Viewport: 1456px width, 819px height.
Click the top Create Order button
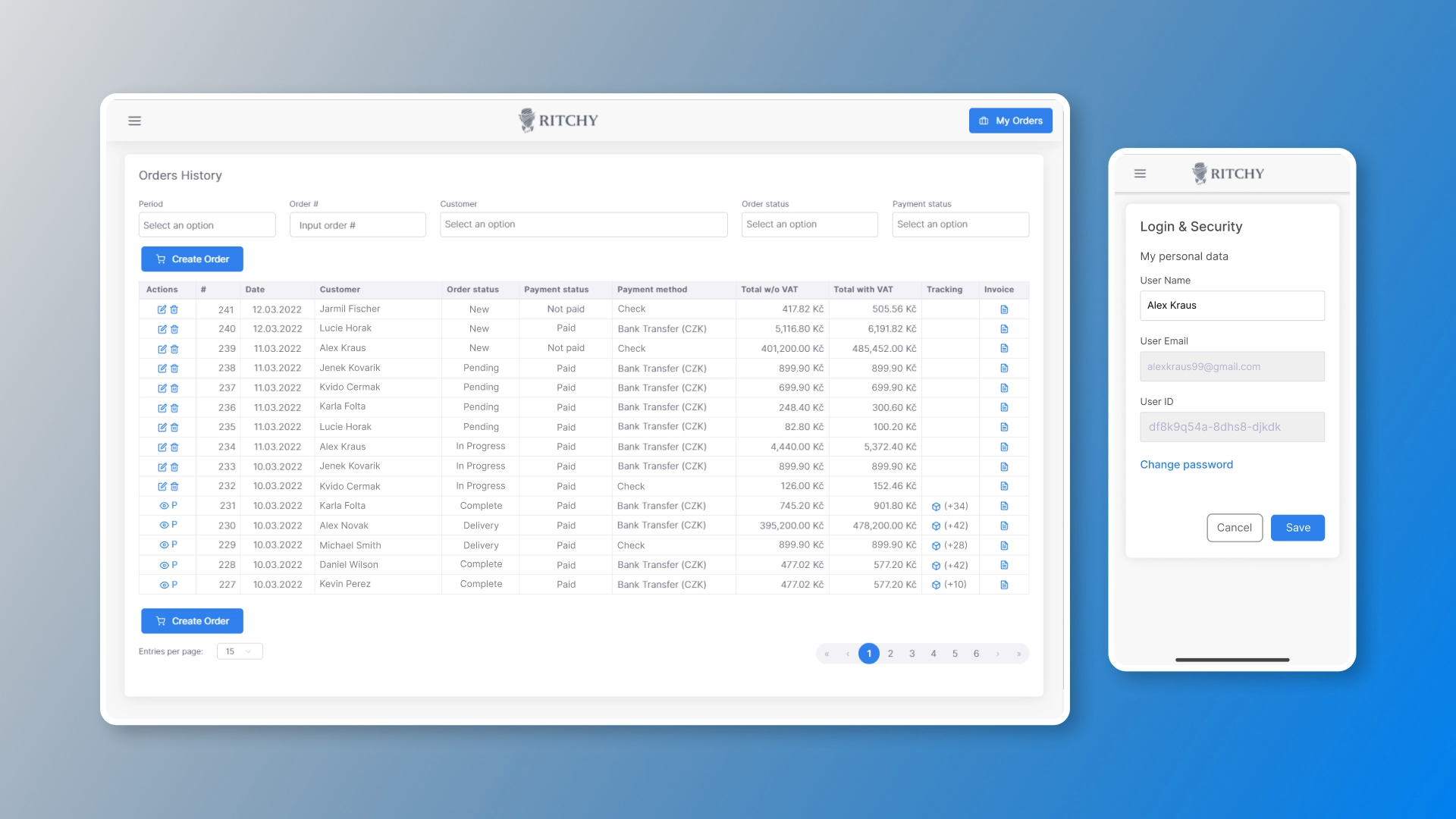[x=192, y=259]
